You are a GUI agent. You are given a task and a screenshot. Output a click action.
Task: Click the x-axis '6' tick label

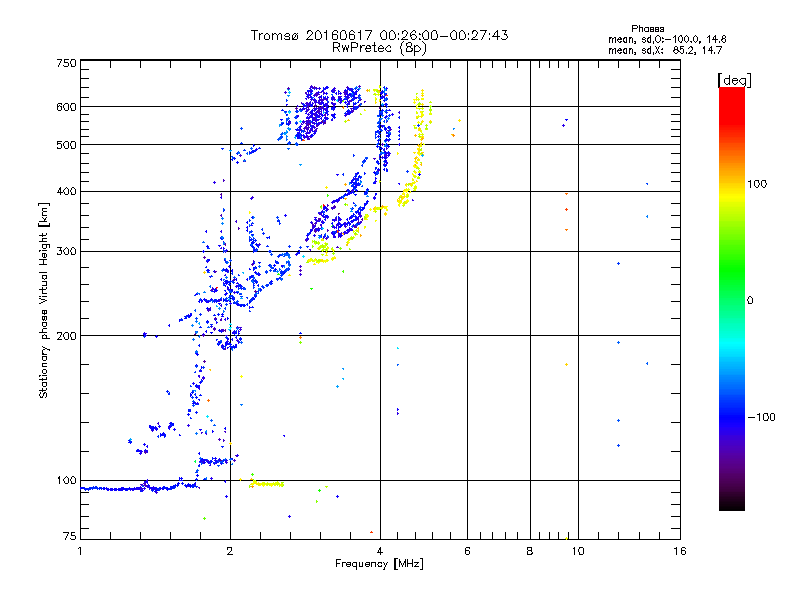click(x=467, y=551)
